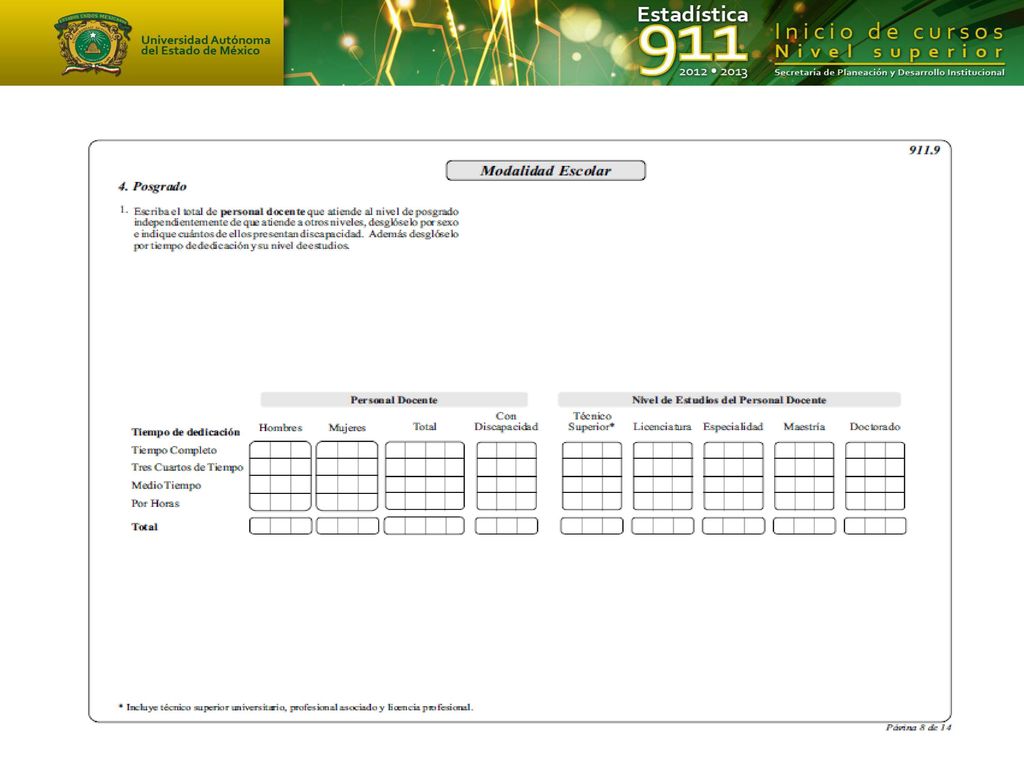Click the Mujeres field in Total row
1024x768 pixels.
pyautogui.click(x=347, y=526)
